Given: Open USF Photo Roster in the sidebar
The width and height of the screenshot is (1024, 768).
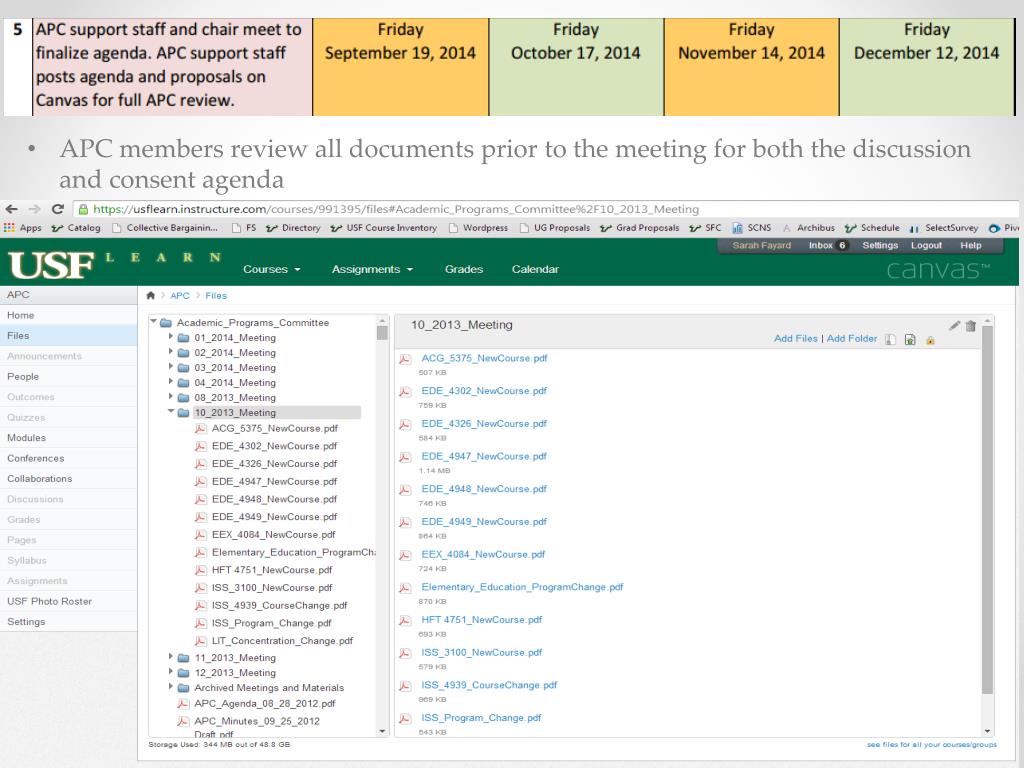Looking at the screenshot, I should click(x=69, y=601).
